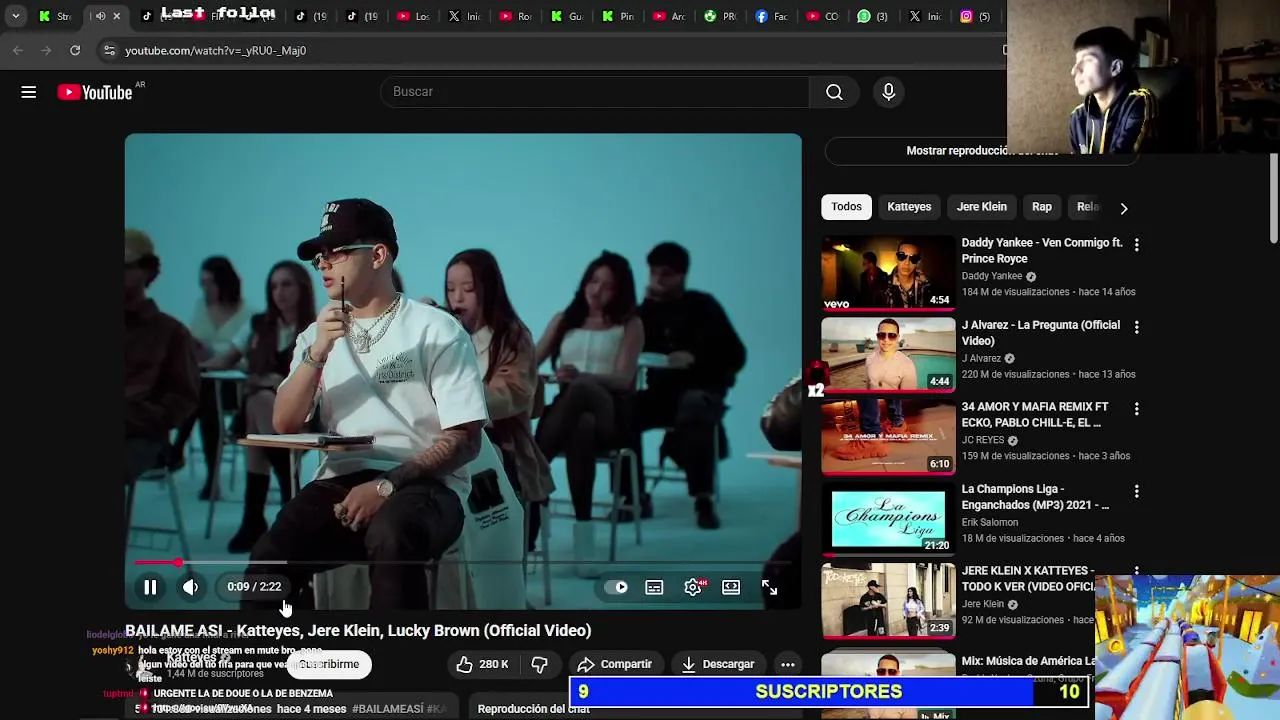The image size is (1280, 720).
Task: Click the Mostrar reproducción del chat button
Action: (982, 151)
